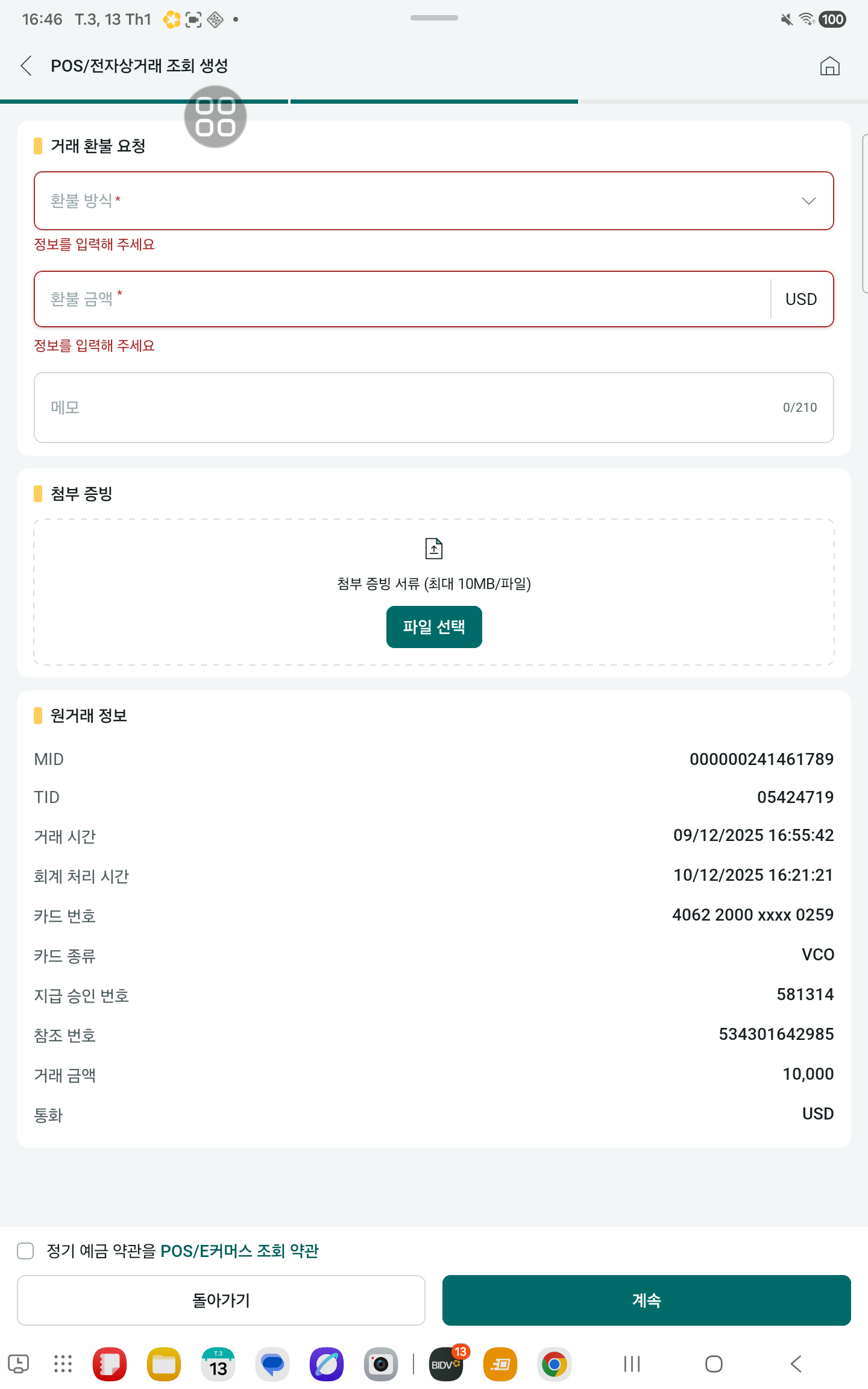
Task: Expand the 환불 방식 dropdown
Action: tap(422, 201)
